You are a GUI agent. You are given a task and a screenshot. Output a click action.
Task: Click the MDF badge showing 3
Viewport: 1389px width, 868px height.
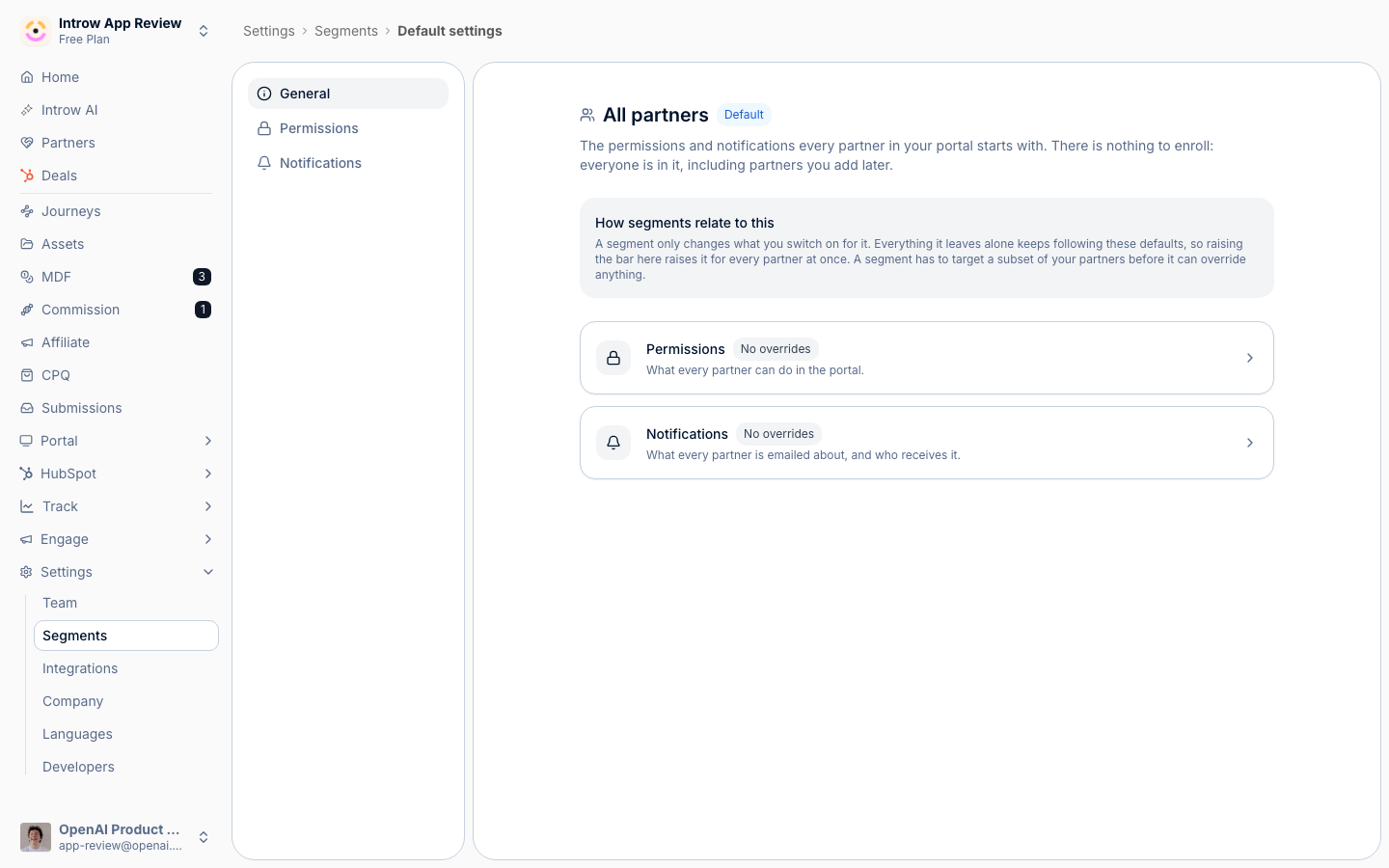click(x=202, y=277)
